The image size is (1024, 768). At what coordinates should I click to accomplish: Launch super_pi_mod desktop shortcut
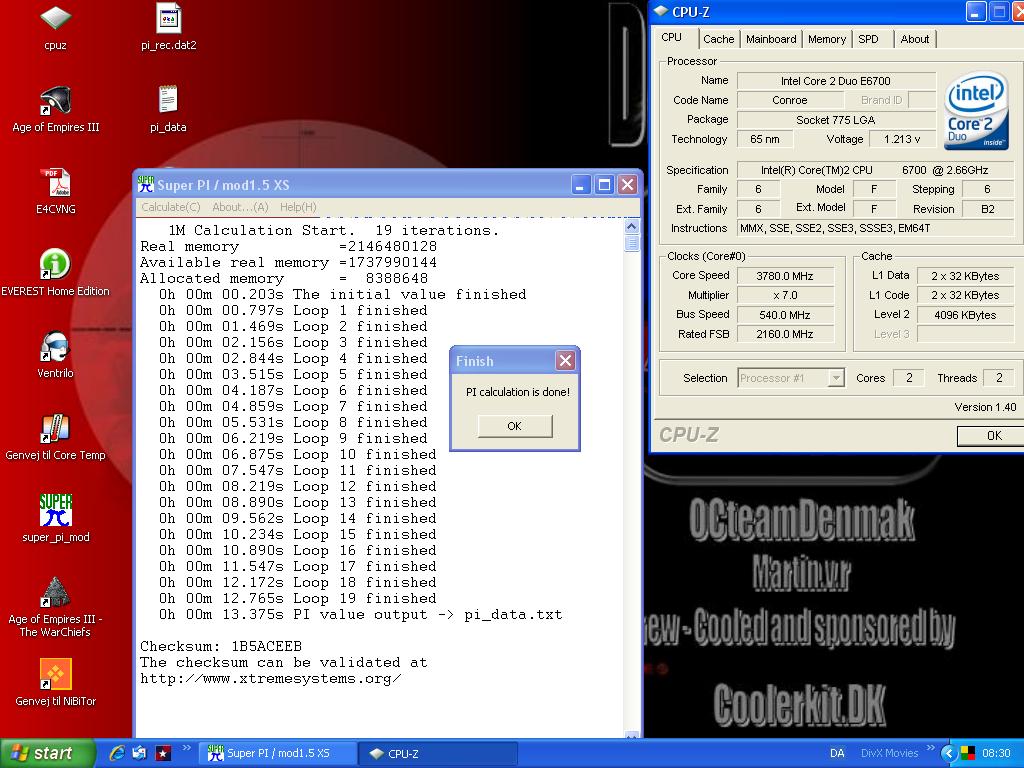(56, 519)
